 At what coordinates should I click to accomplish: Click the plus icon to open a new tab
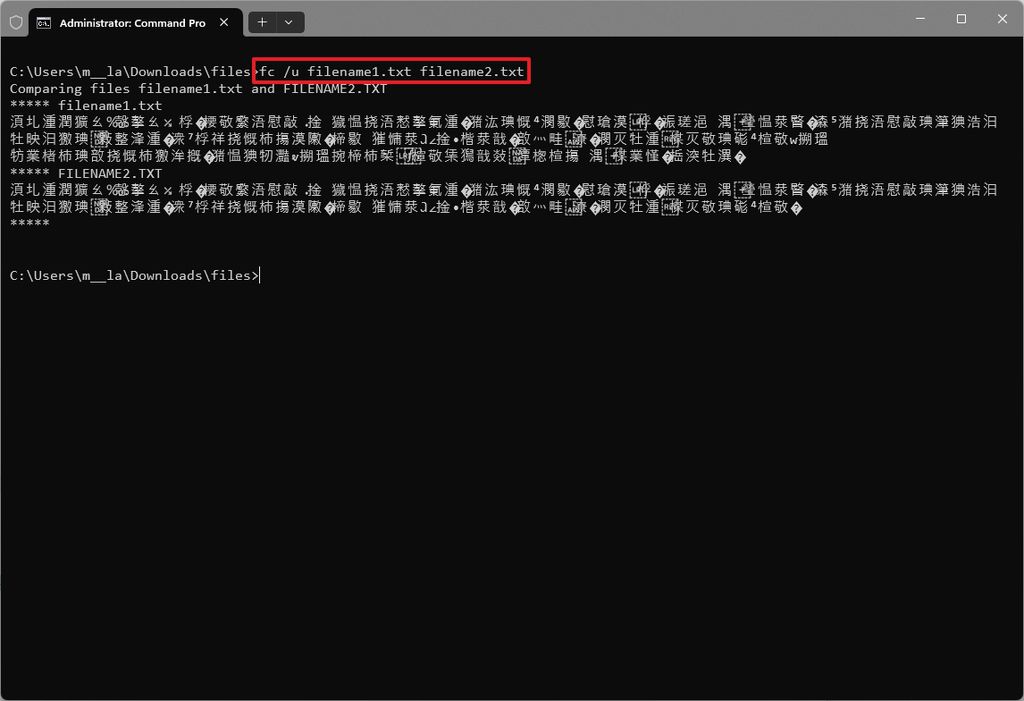tap(261, 21)
